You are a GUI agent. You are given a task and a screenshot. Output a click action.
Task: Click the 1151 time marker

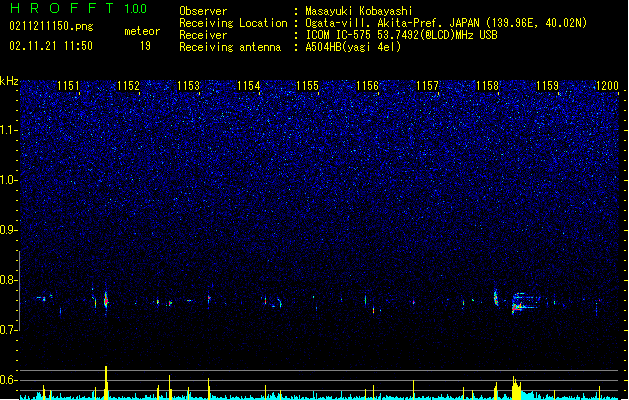pos(68,86)
